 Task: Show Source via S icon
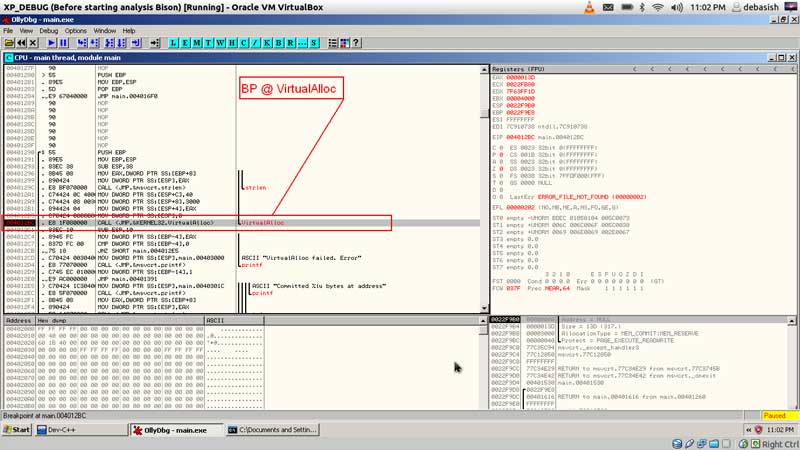[x=314, y=43]
